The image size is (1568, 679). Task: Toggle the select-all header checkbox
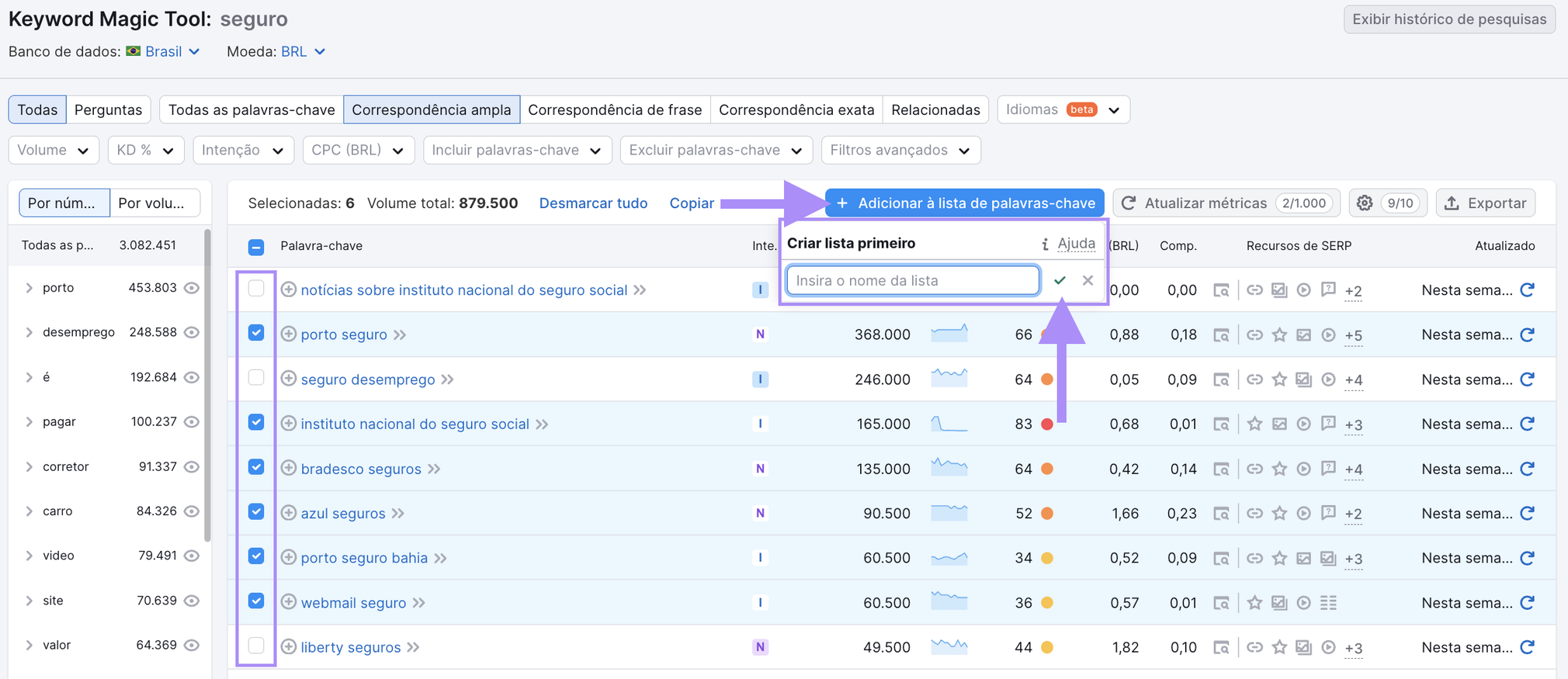click(x=256, y=247)
